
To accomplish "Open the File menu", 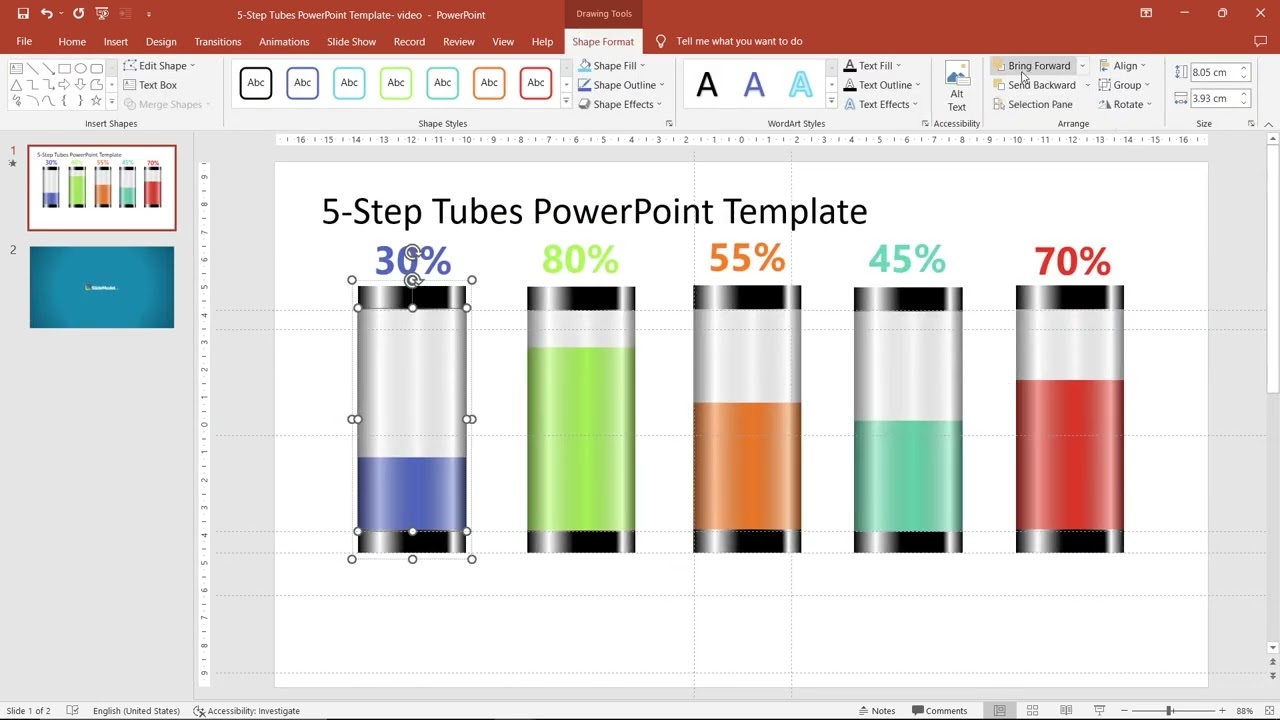I will pos(24,42).
